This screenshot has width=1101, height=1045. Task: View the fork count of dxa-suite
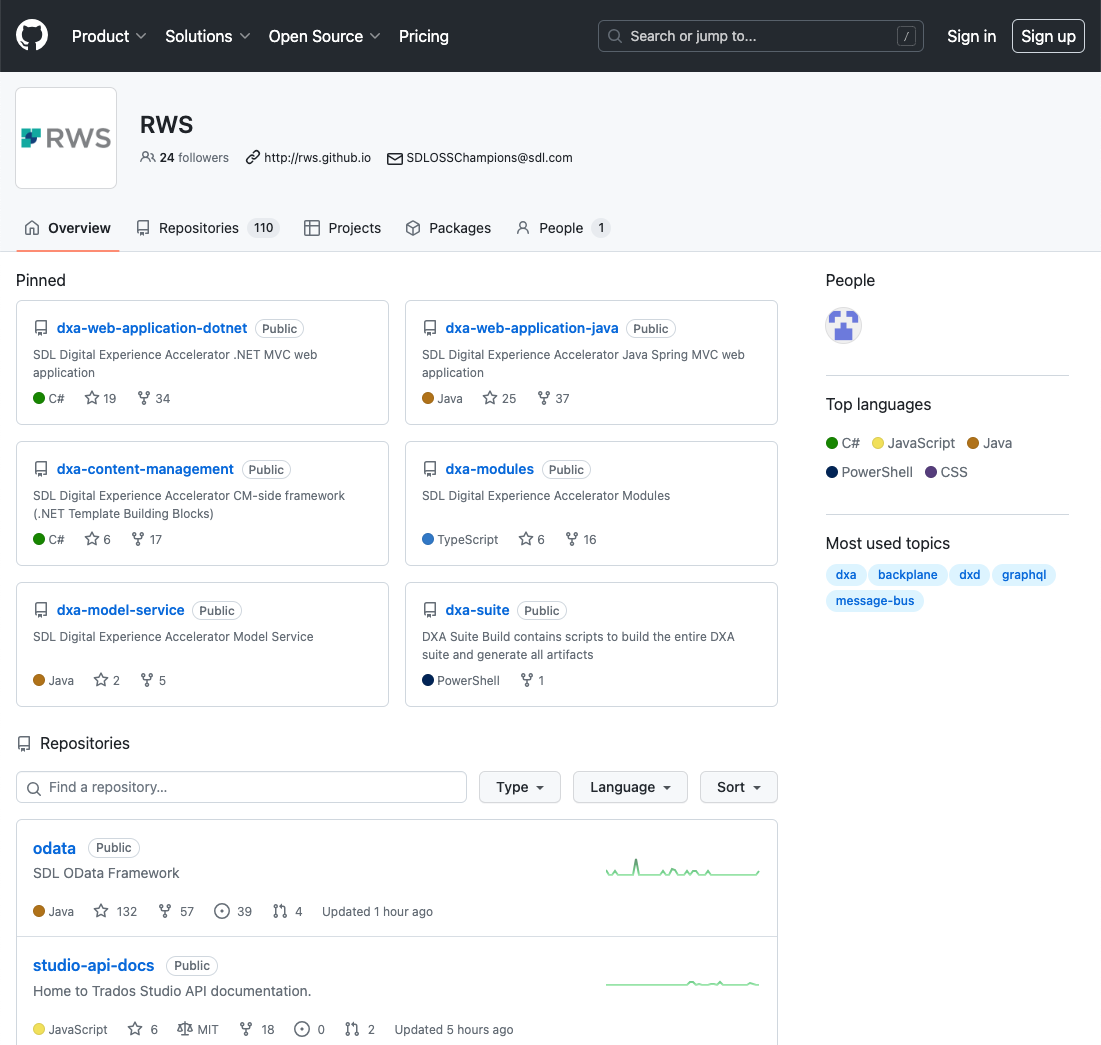[x=532, y=680]
